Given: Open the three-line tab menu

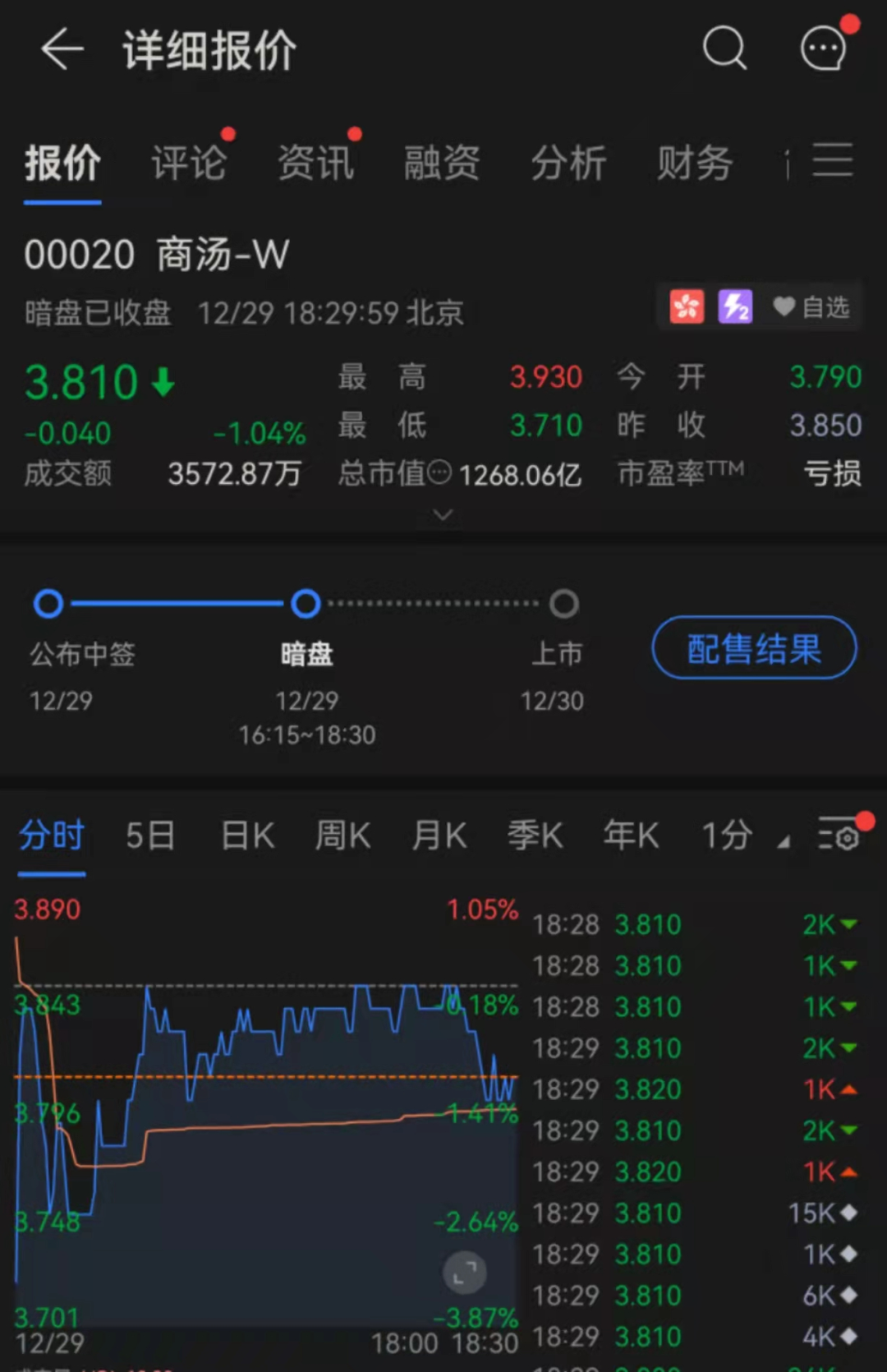Looking at the screenshot, I should tap(833, 159).
